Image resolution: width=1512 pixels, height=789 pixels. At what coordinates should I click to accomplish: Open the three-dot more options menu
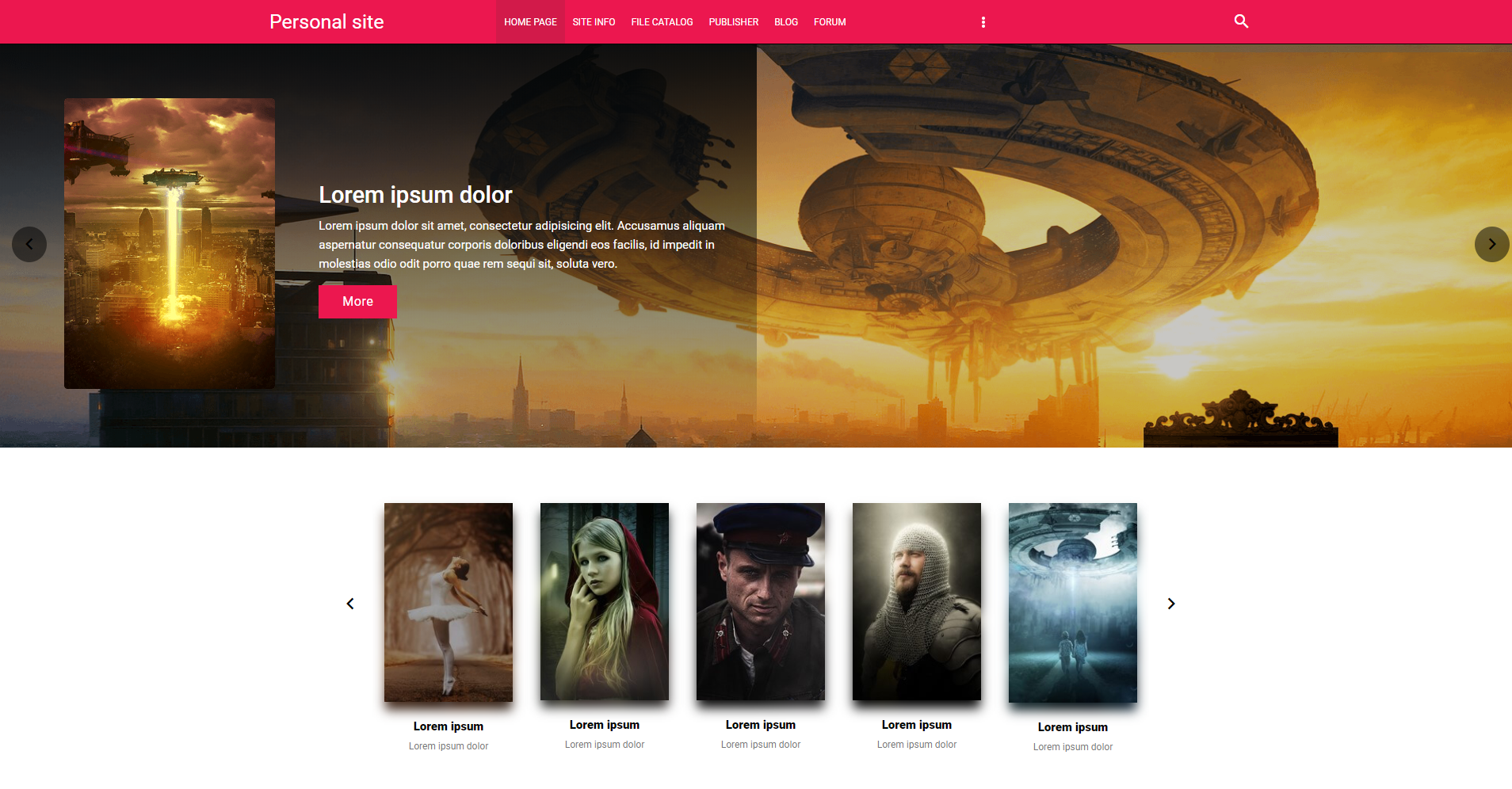(983, 22)
